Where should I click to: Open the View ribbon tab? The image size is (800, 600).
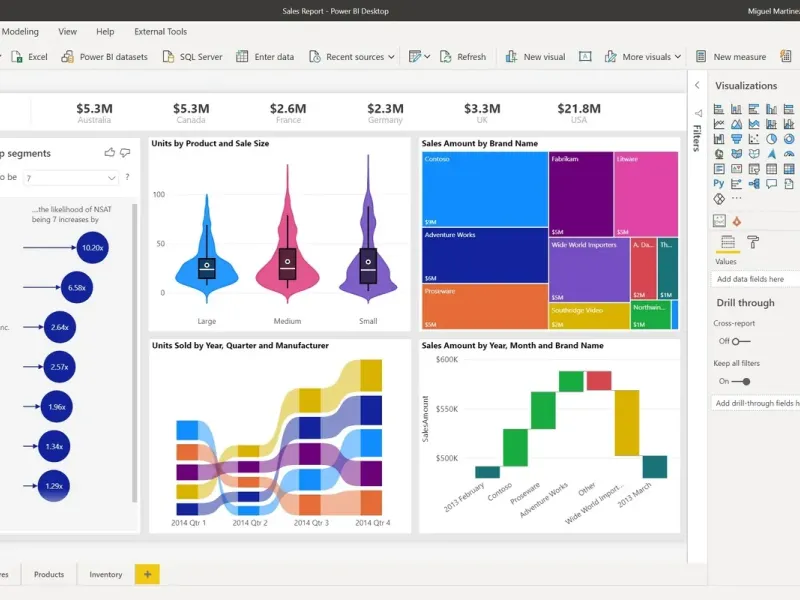click(x=67, y=32)
